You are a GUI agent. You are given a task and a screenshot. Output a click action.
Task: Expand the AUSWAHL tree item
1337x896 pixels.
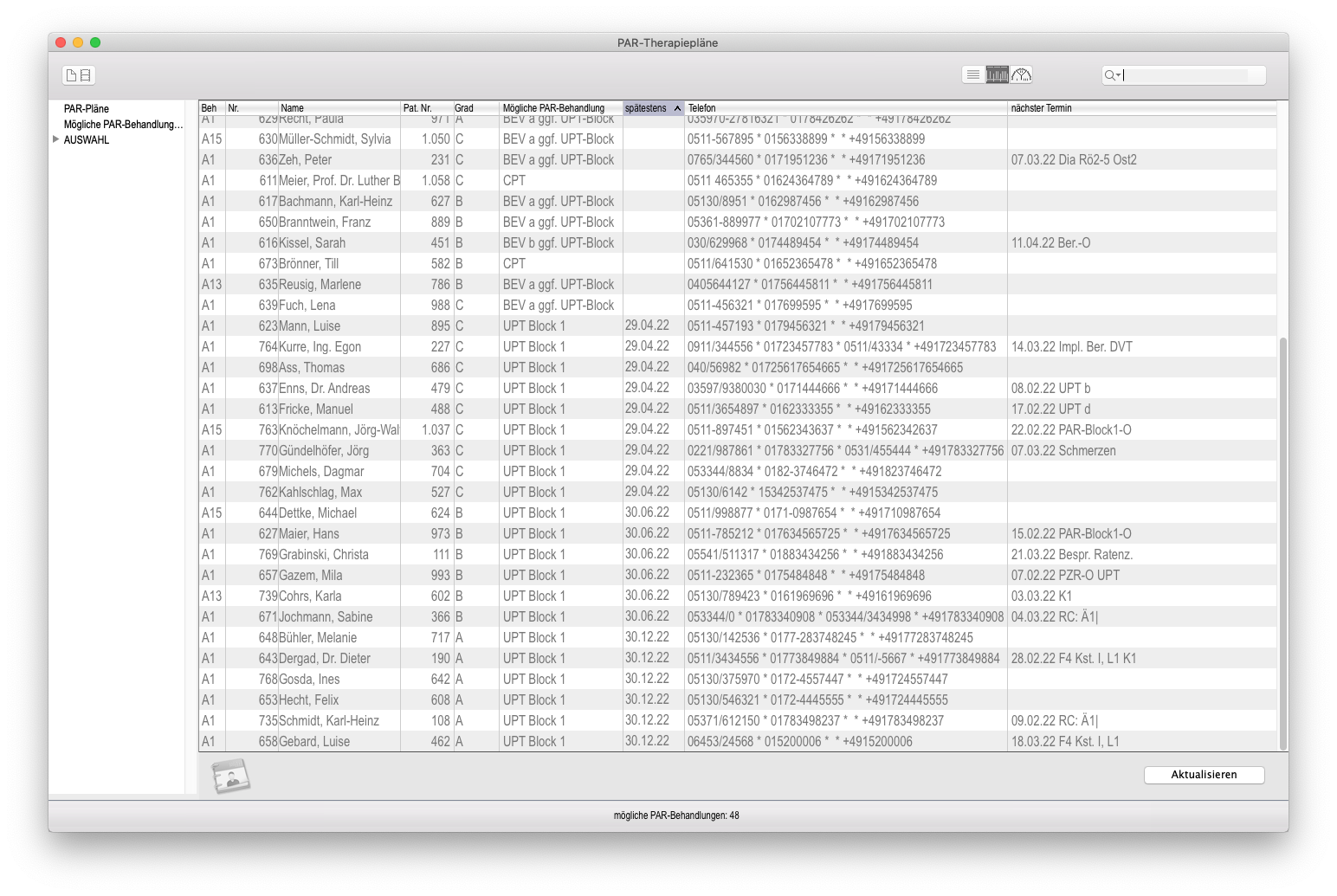[56, 139]
